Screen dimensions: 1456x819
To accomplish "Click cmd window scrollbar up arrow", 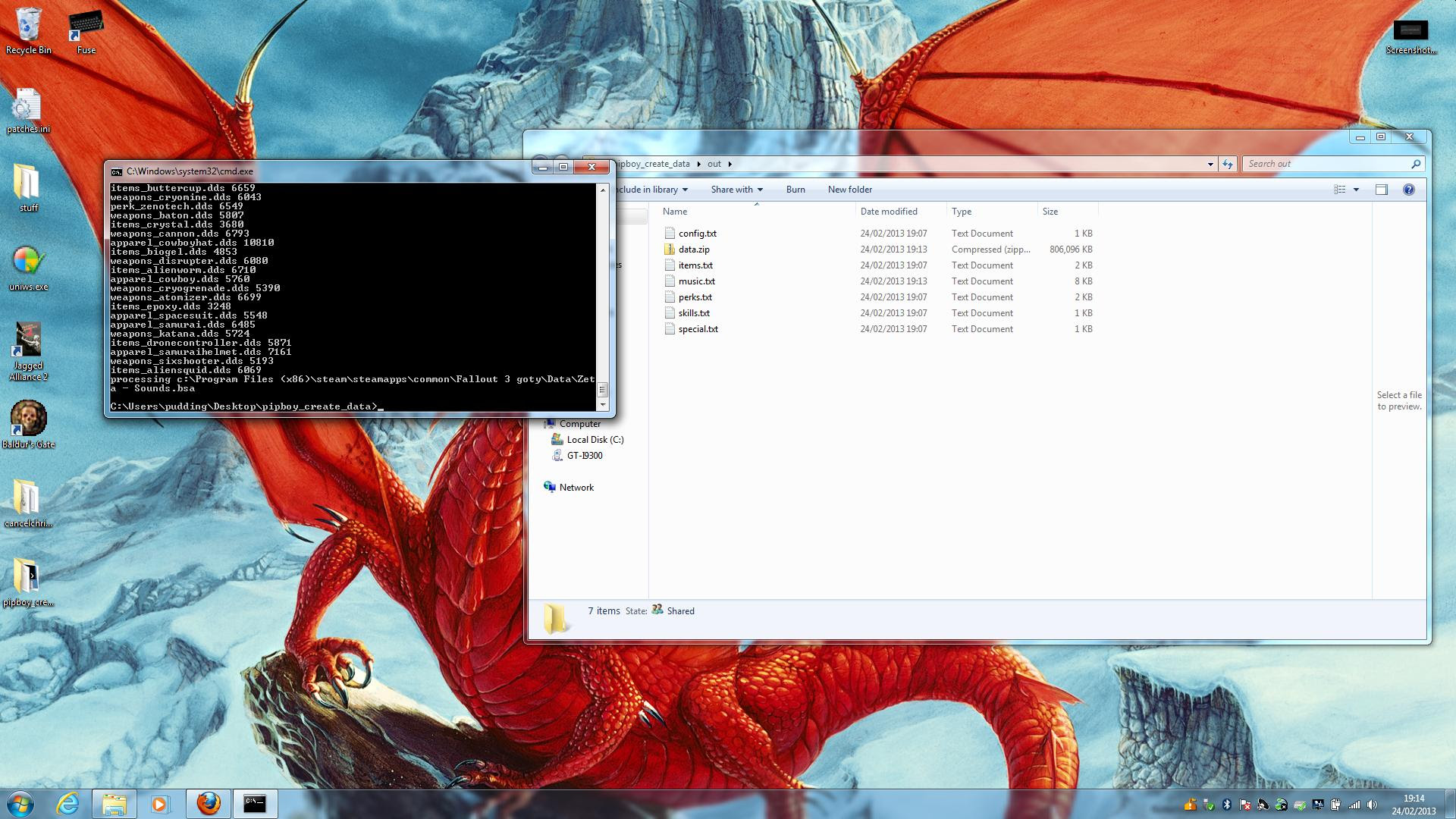I will tap(602, 189).
